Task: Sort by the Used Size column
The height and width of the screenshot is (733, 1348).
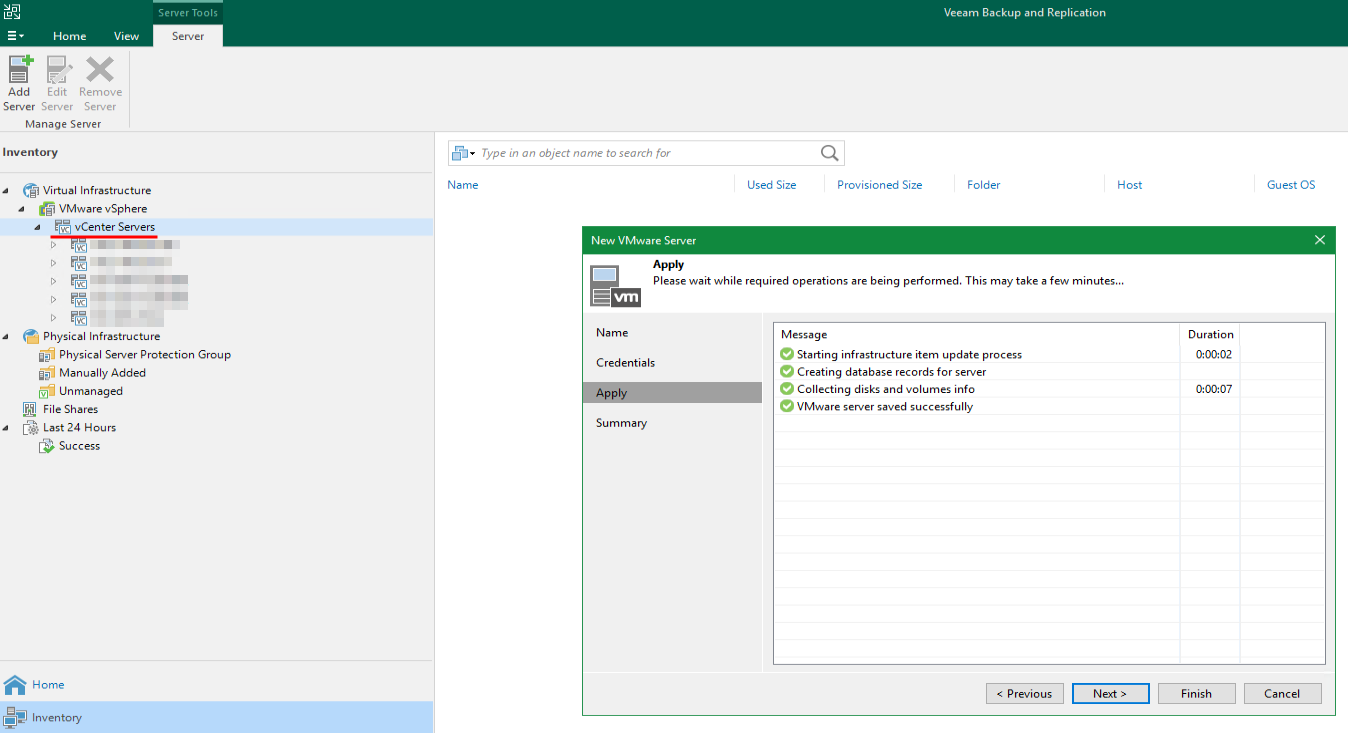Action: point(772,185)
